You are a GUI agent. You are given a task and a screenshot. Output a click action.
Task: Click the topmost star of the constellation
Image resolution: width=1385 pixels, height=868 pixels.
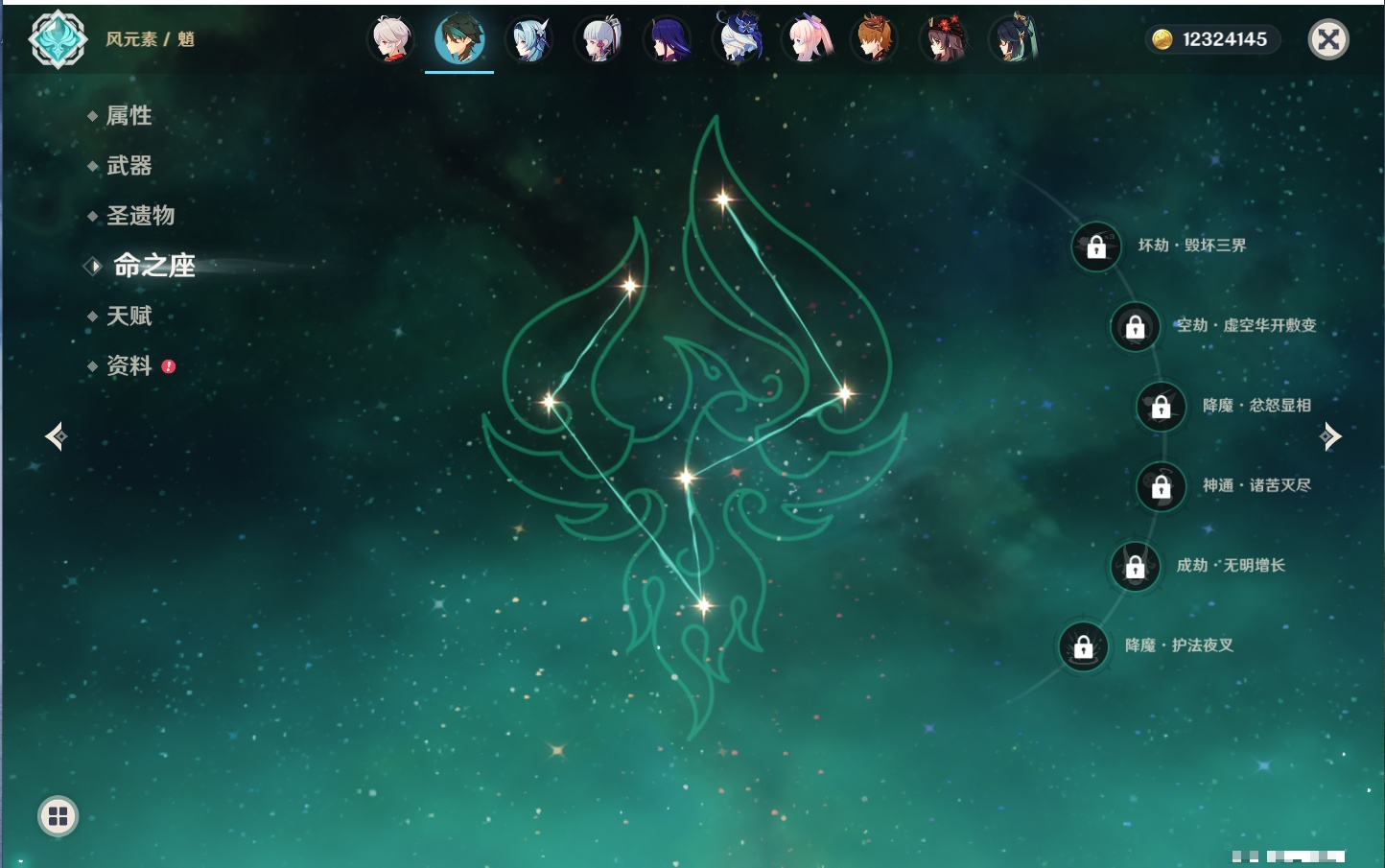723,199
